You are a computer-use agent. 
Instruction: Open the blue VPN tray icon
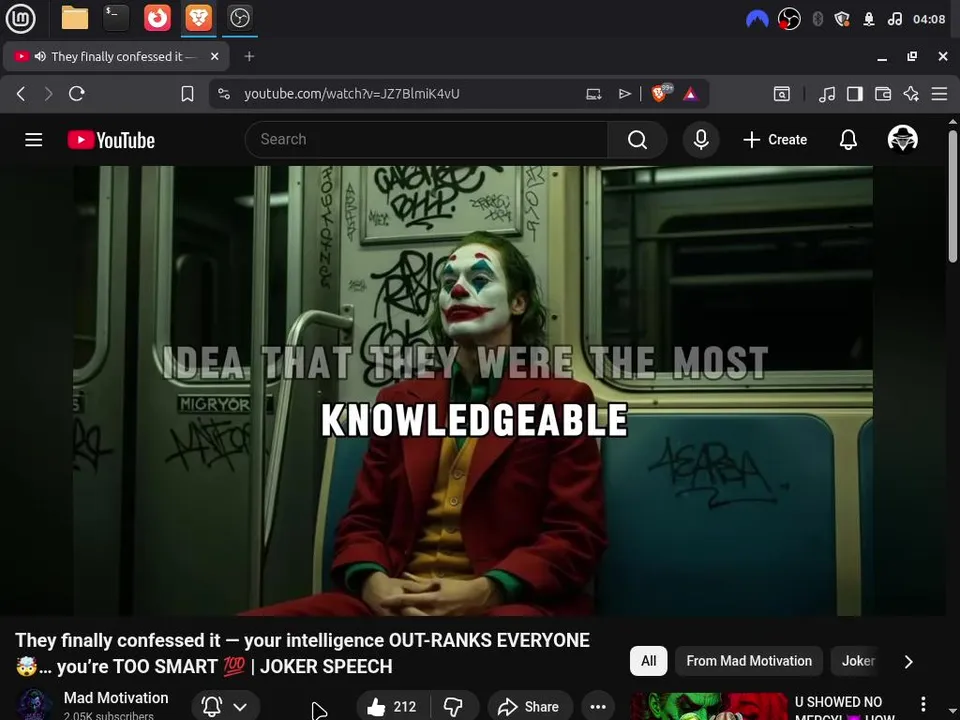(x=757, y=19)
